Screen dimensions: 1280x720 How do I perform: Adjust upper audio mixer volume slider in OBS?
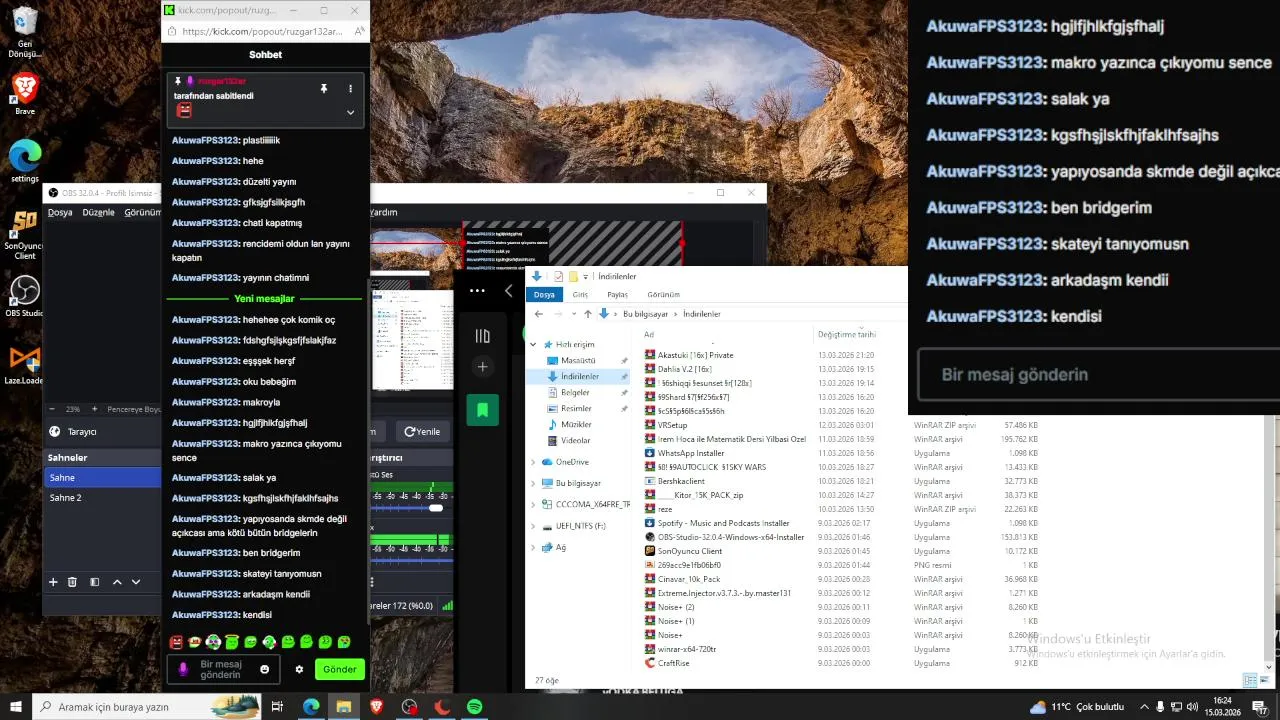[x=436, y=508]
